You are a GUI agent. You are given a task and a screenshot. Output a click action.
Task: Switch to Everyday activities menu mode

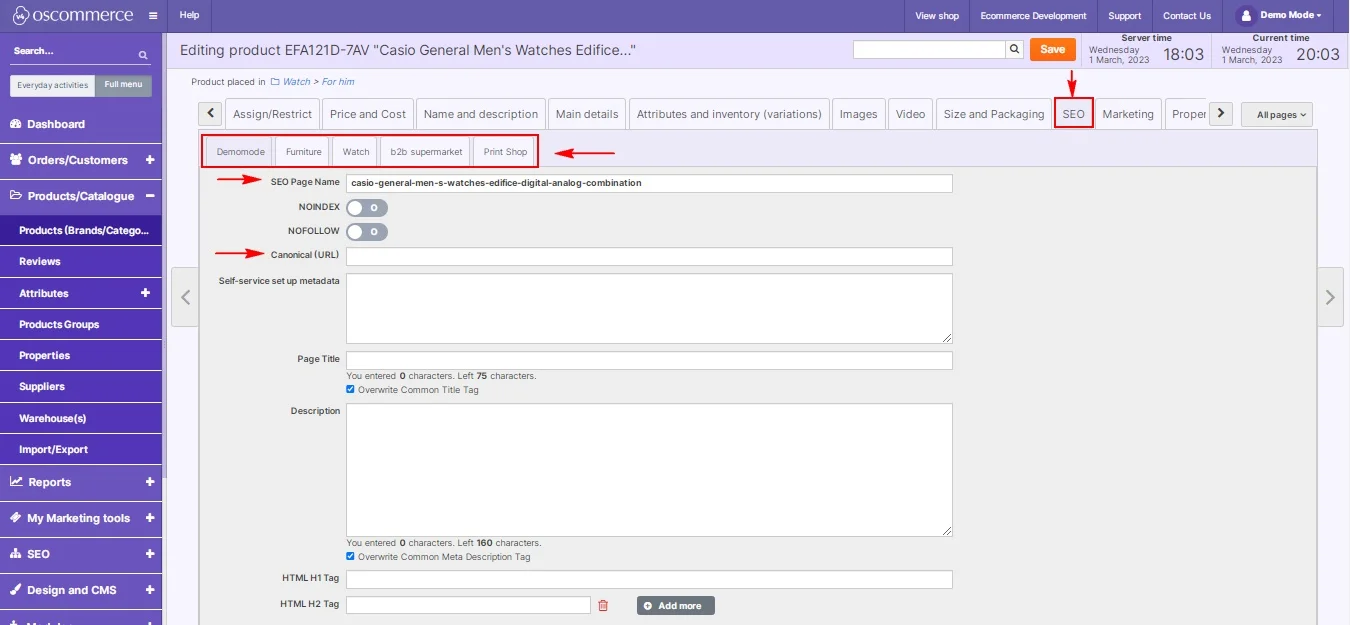pos(53,85)
